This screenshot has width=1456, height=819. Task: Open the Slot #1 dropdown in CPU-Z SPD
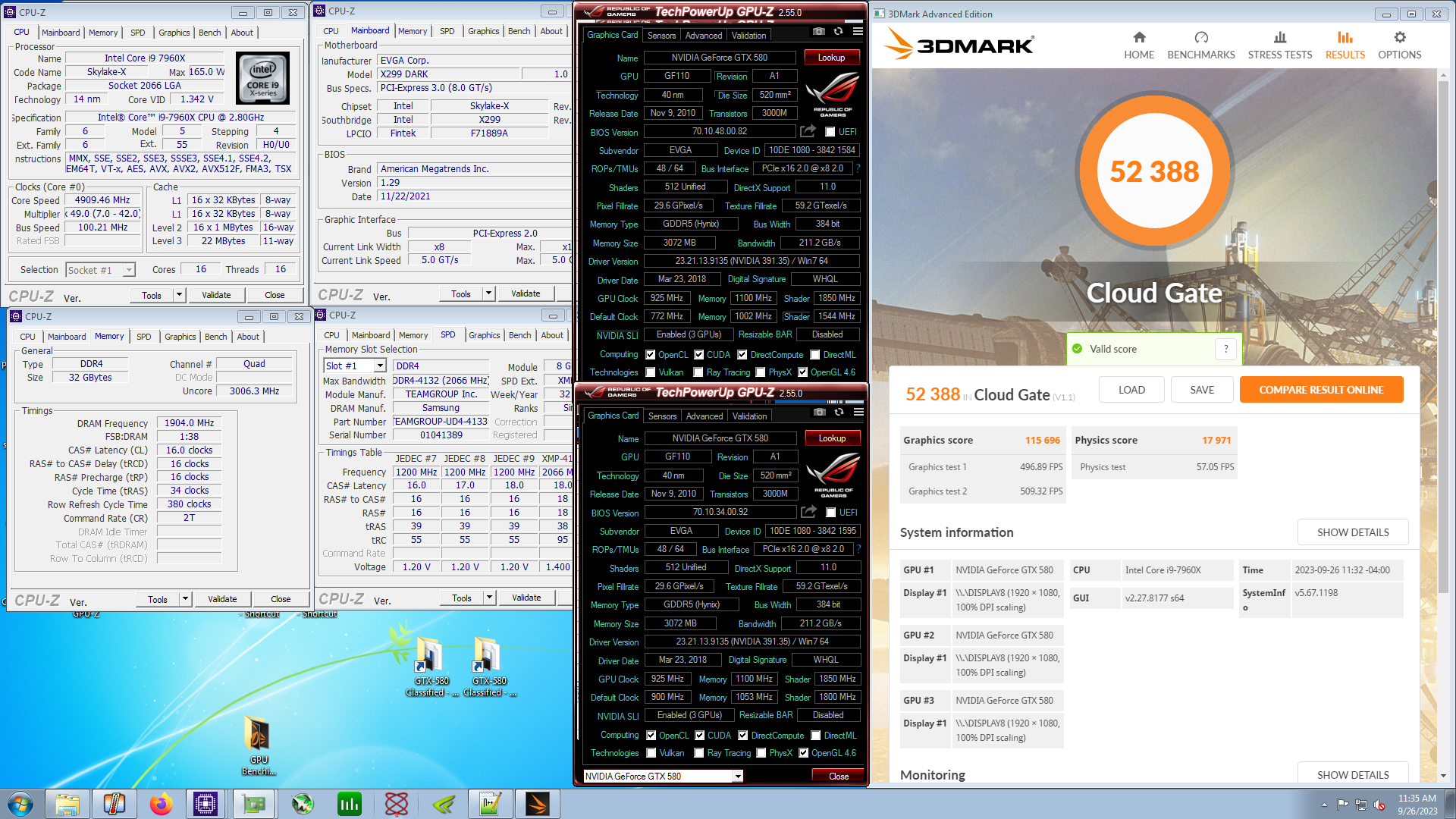(x=354, y=366)
